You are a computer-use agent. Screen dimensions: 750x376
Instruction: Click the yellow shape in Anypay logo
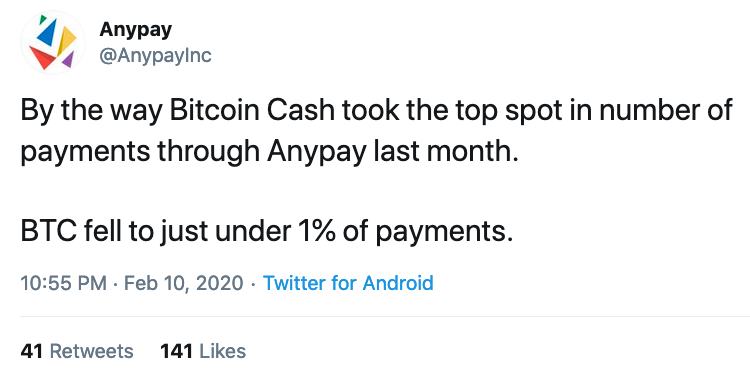[66, 40]
